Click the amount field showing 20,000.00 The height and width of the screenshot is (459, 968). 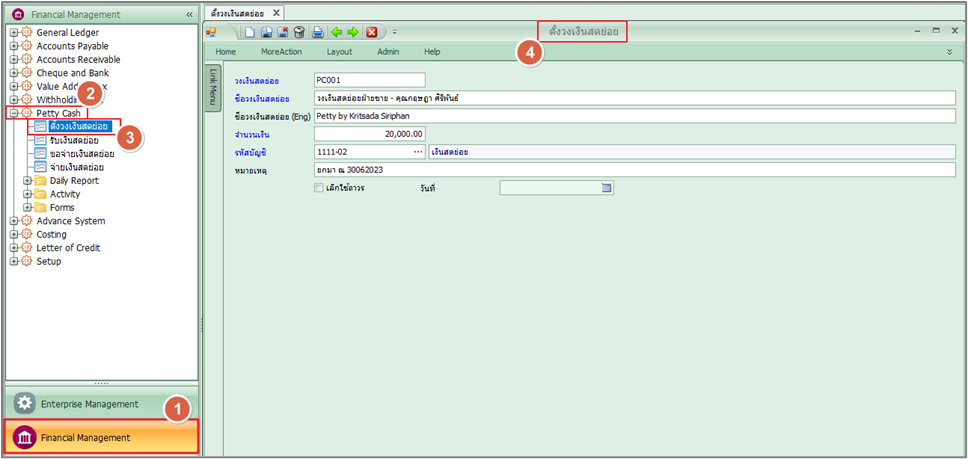tap(369, 134)
